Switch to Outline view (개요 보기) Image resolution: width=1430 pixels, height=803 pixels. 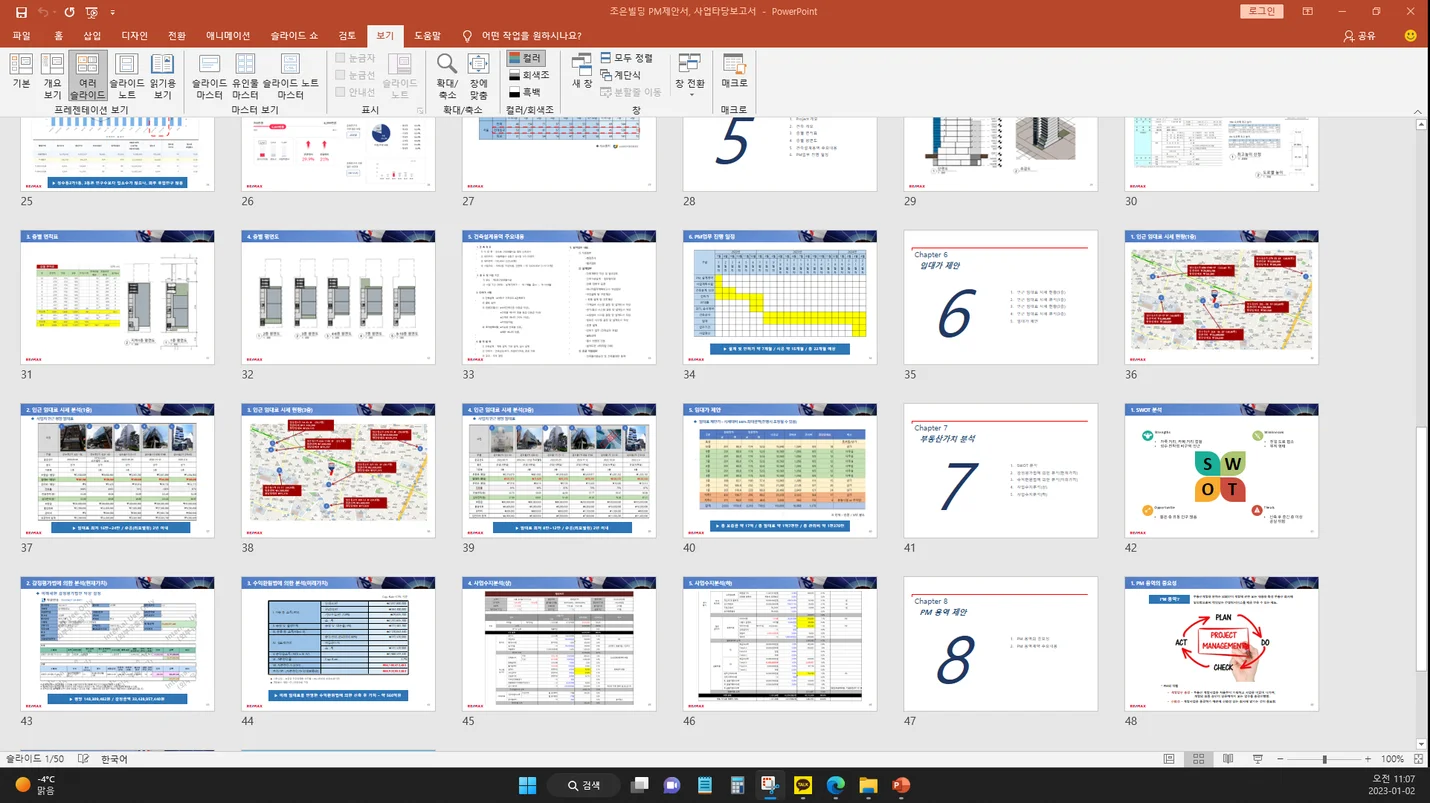coord(52,76)
